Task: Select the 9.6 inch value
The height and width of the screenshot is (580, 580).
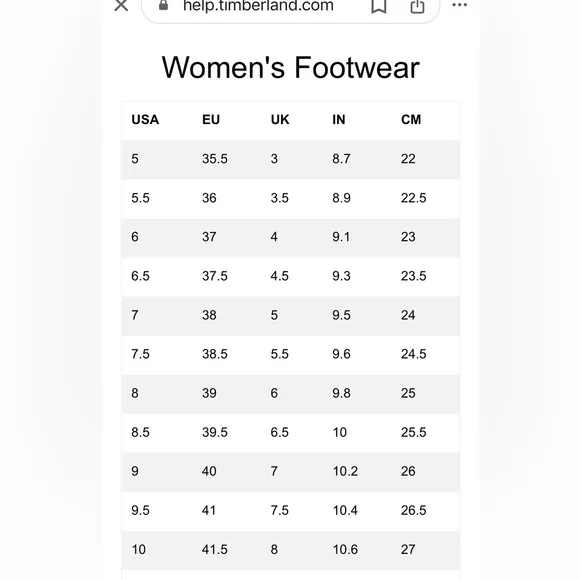Action: pyautogui.click(x=341, y=354)
